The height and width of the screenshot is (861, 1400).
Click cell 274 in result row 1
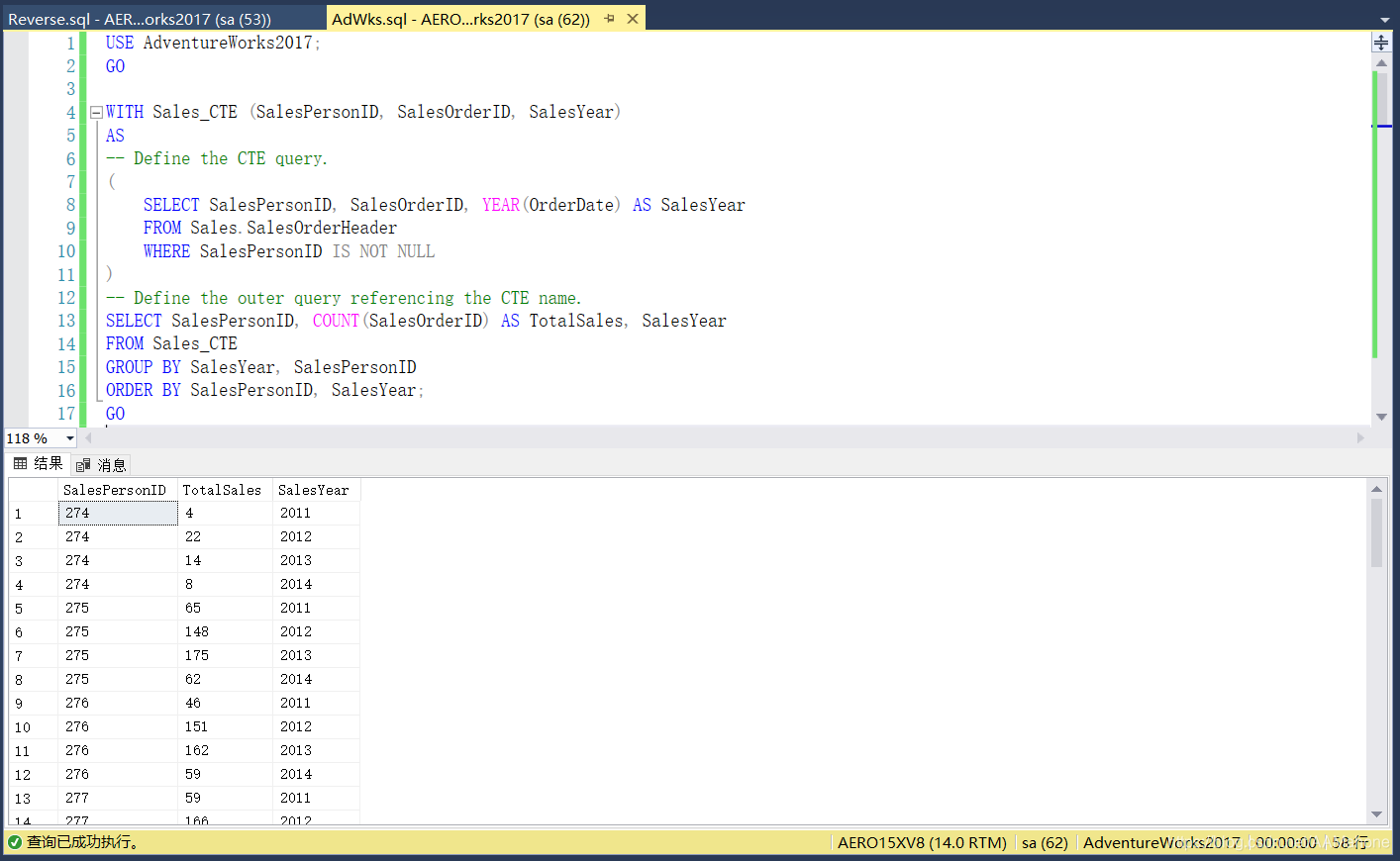point(118,513)
